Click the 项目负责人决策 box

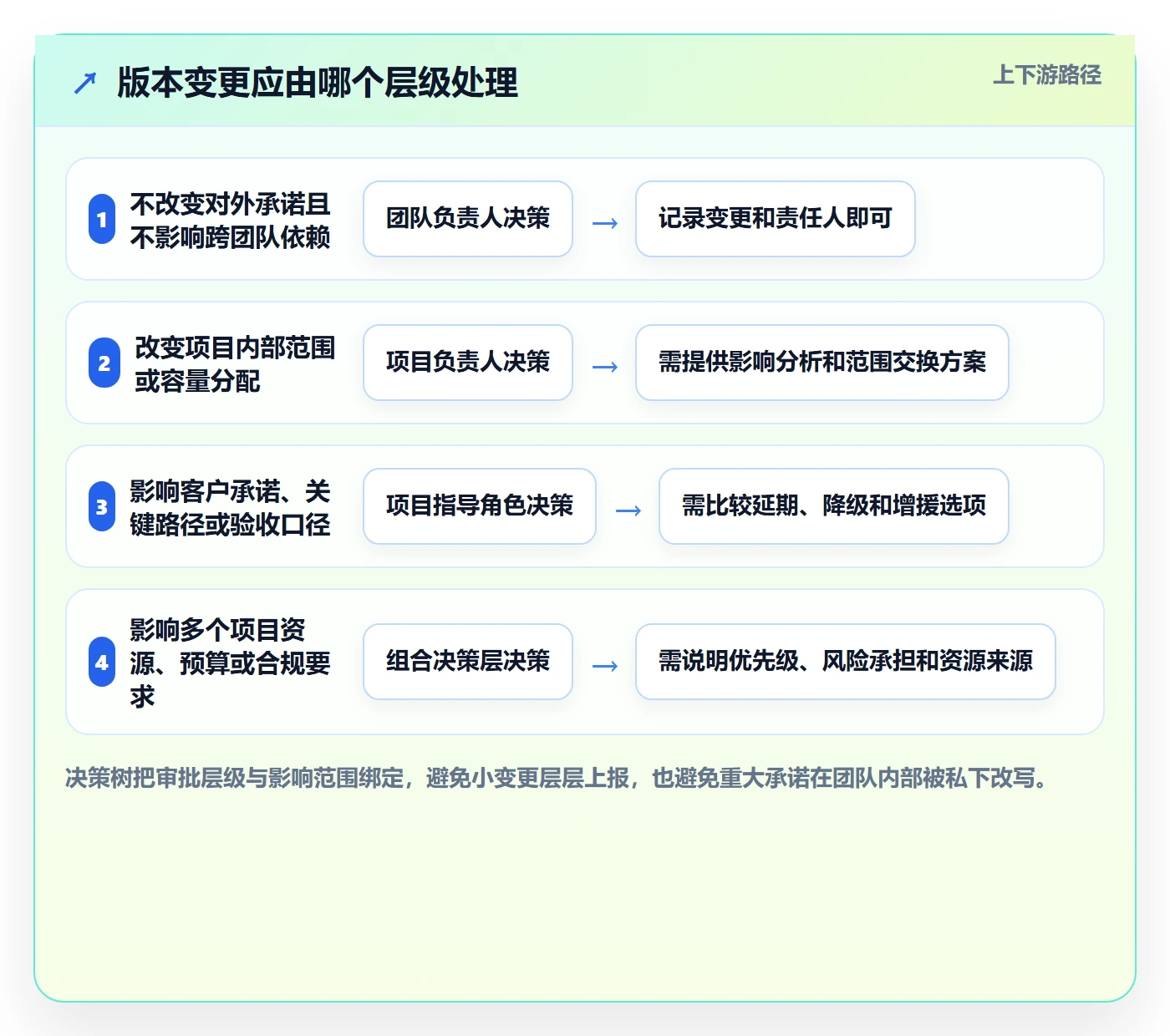tap(468, 363)
